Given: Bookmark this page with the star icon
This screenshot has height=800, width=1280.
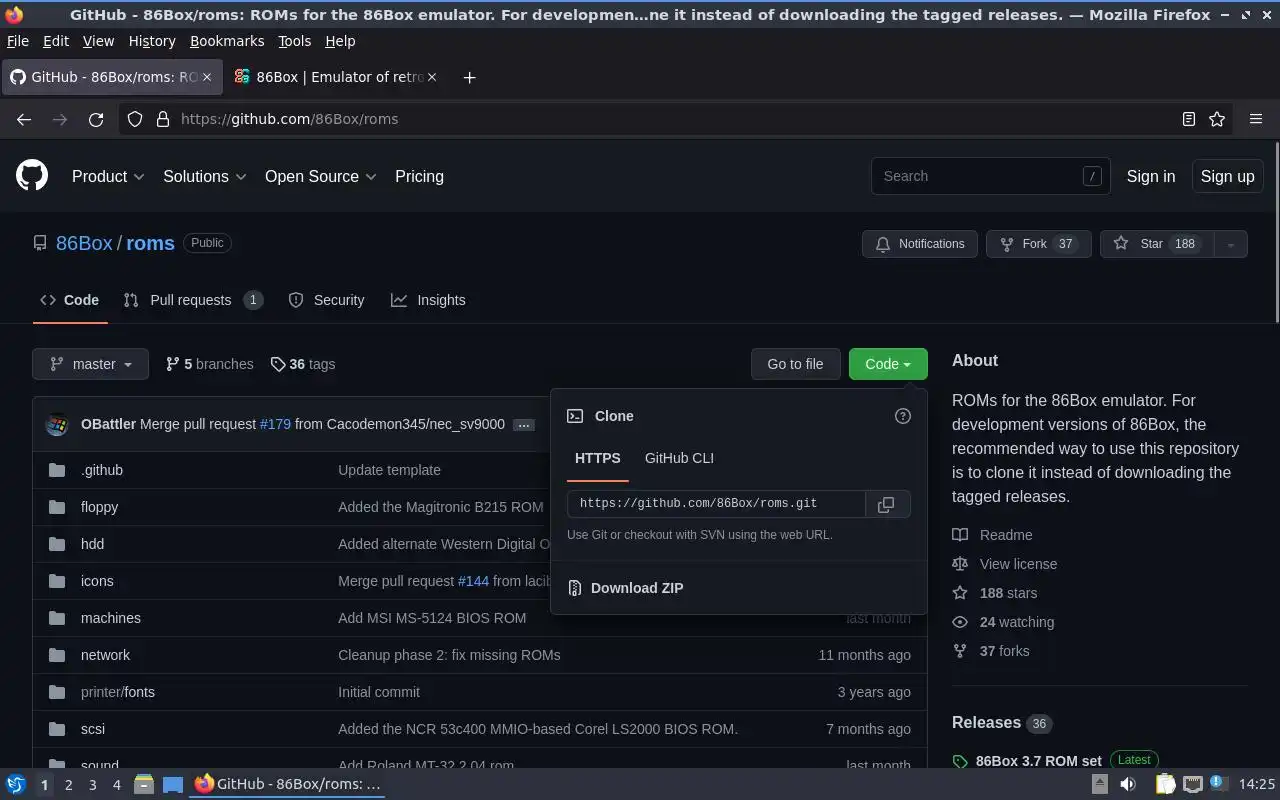Looking at the screenshot, I should [1217, 119].
